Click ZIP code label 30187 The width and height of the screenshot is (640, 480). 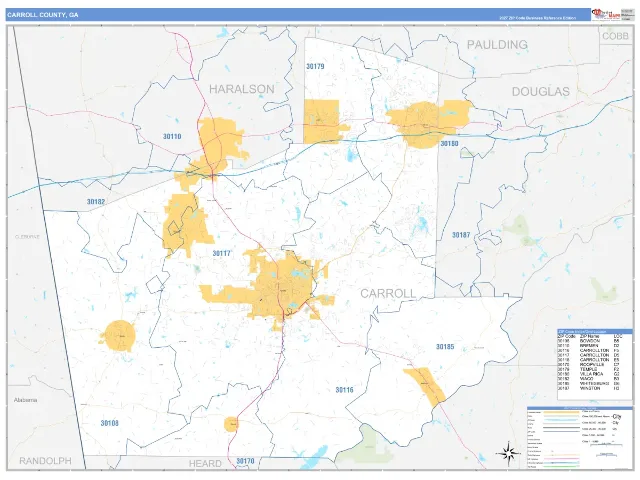(x=461, y=235)
